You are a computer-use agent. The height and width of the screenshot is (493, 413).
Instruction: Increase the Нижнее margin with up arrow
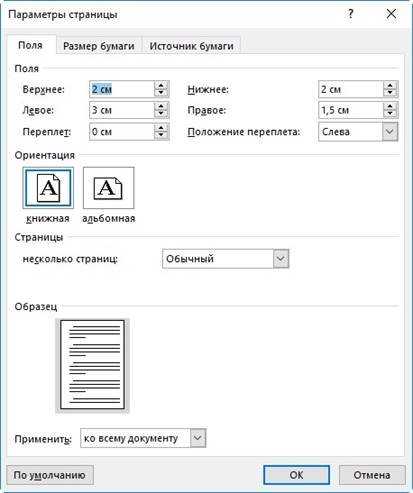coord(390,85)
